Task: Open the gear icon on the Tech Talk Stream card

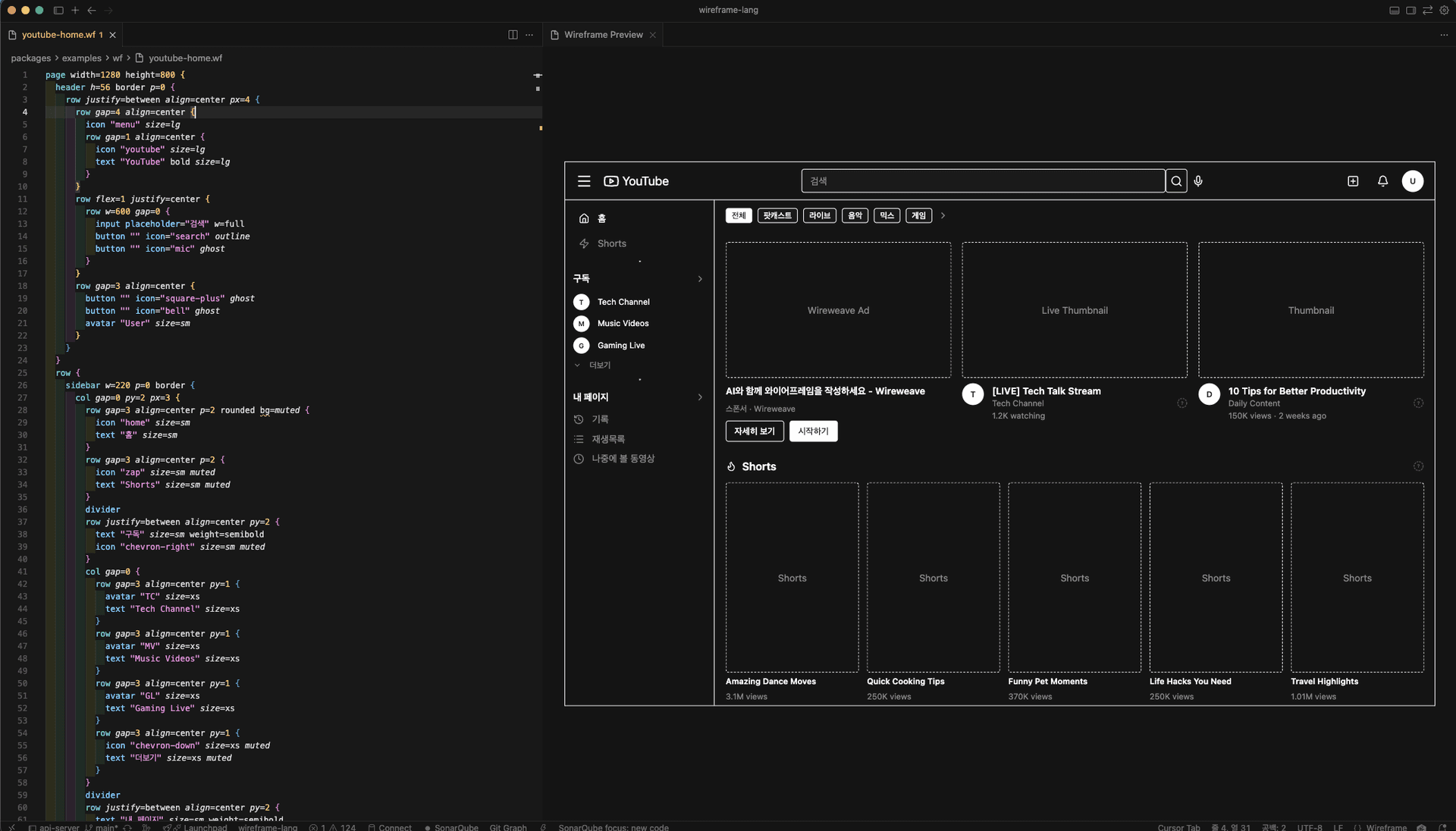Action: (1181, 403)
